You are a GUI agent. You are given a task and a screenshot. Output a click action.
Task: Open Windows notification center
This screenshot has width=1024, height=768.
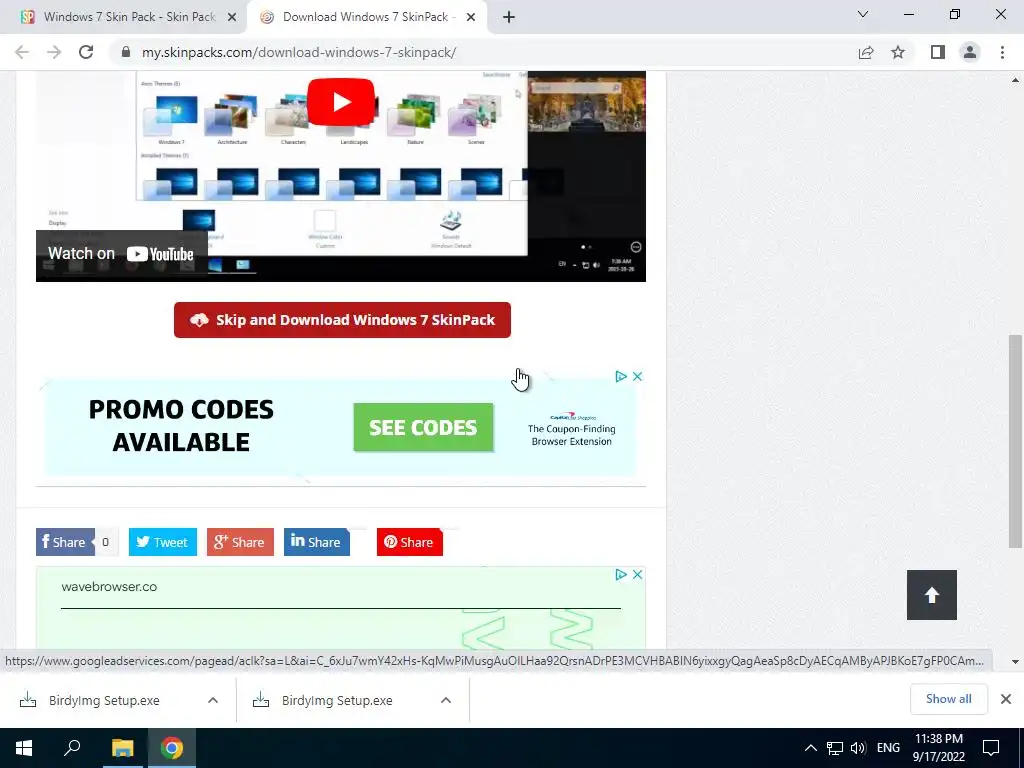click(991, 748)
